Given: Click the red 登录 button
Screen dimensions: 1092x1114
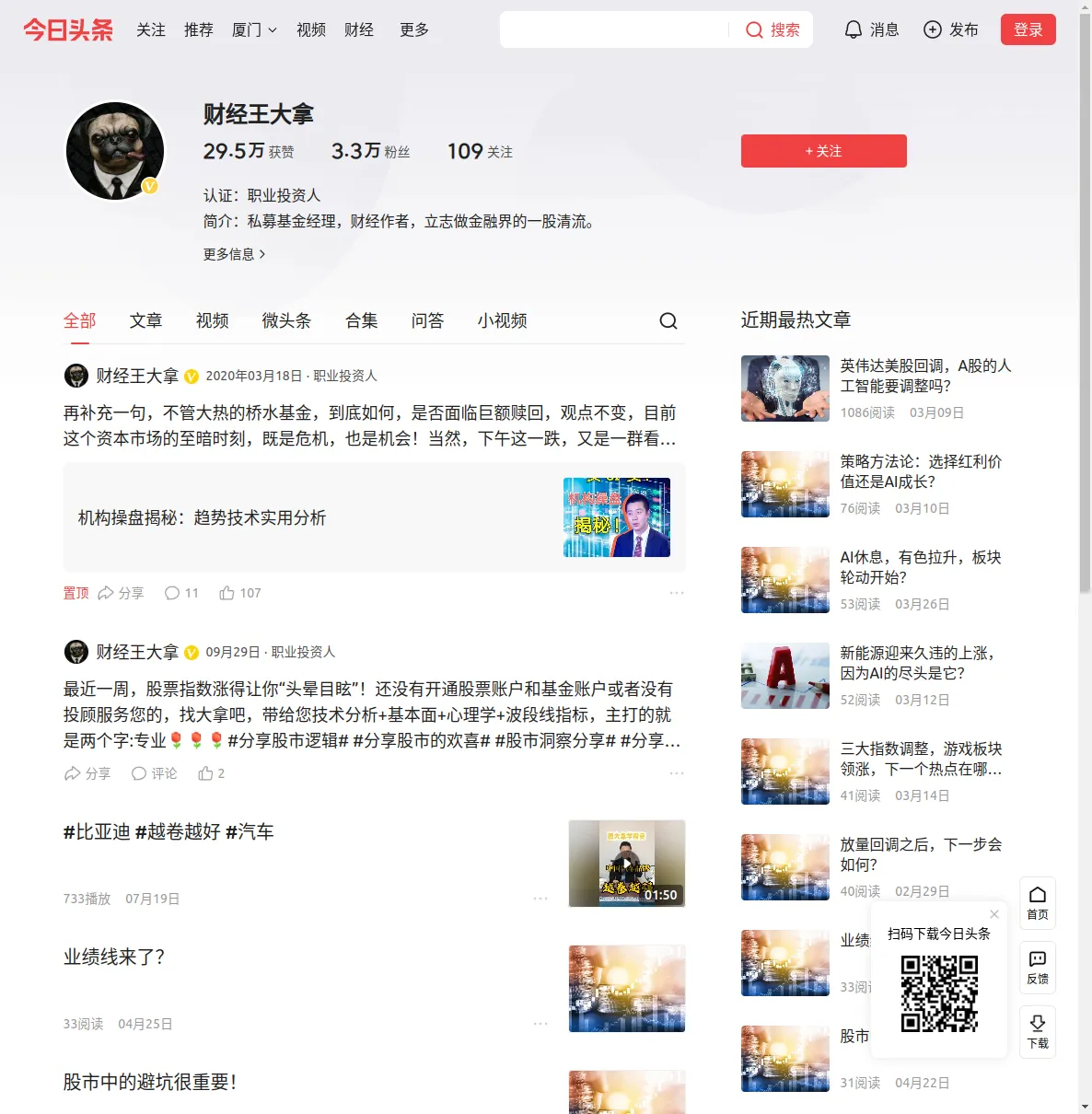Looking at the screenshot, I should pos(1028,29).
